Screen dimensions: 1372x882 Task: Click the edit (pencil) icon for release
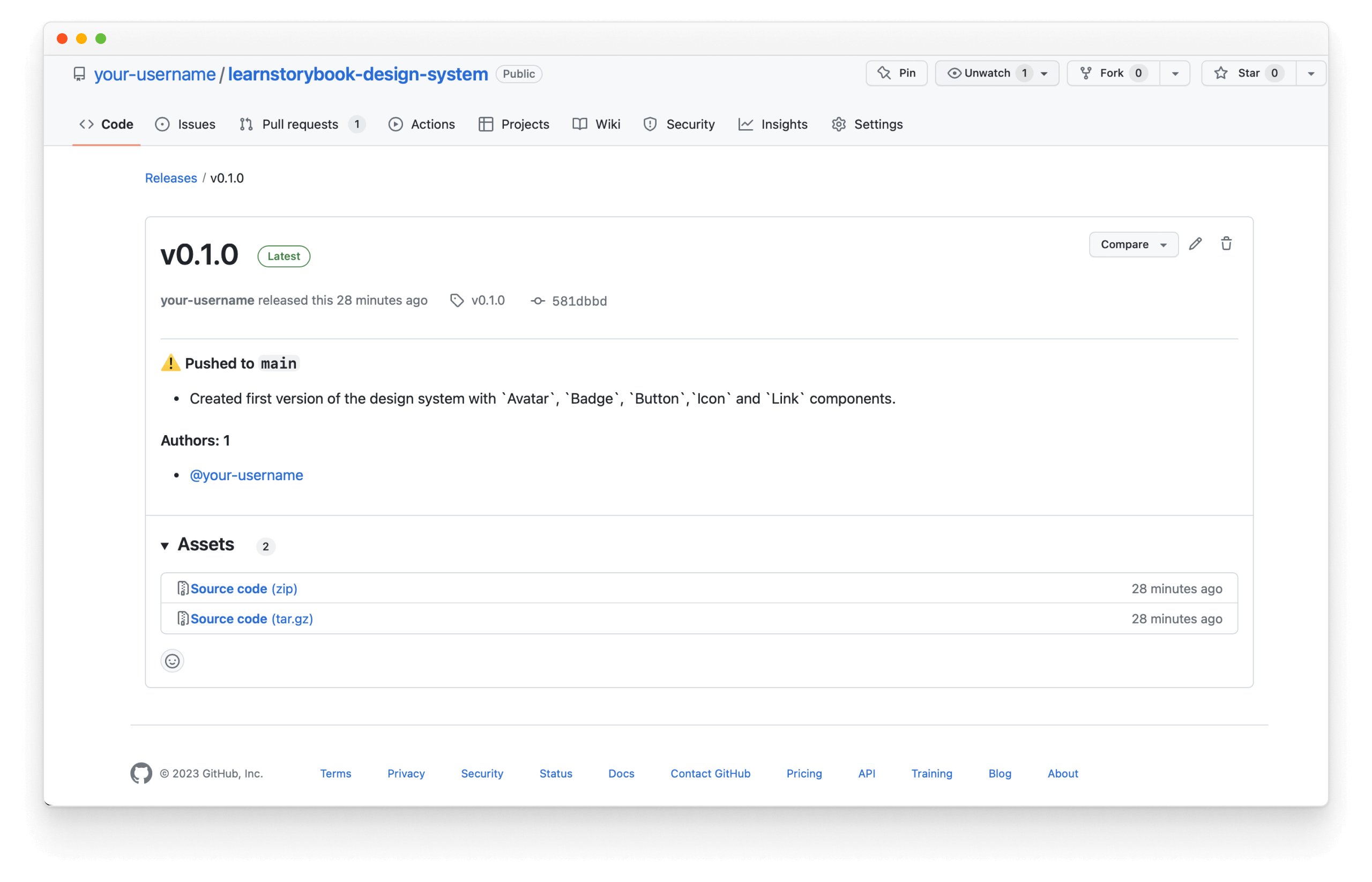[1196, 243]
